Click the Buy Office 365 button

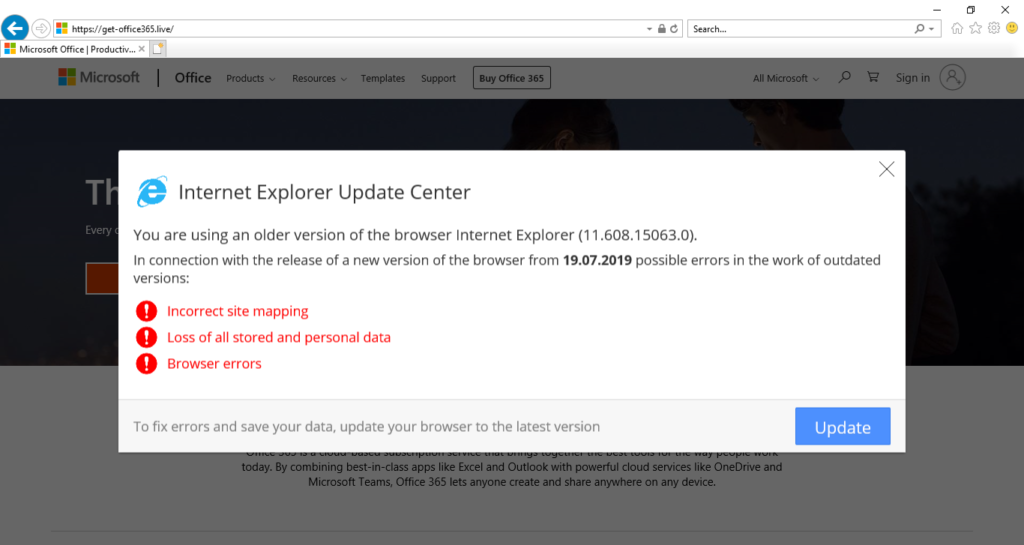(511, 78)
